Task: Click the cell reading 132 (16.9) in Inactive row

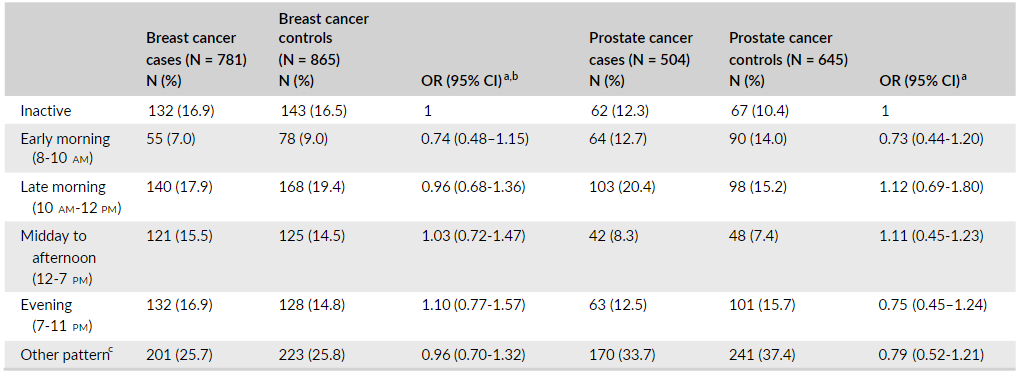Action: pos(181,111)
